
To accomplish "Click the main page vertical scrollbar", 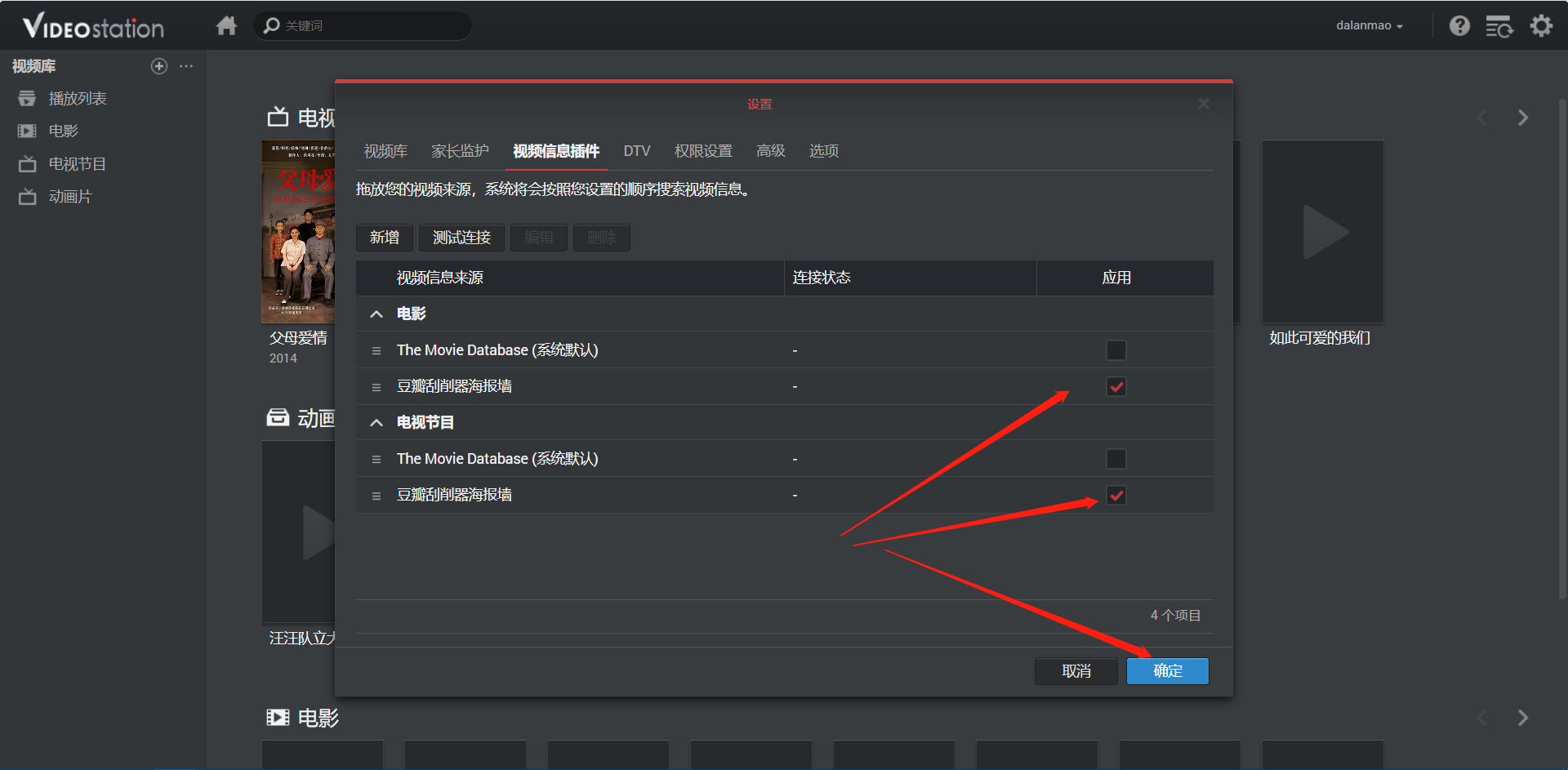I will (x=1562, y=349).
